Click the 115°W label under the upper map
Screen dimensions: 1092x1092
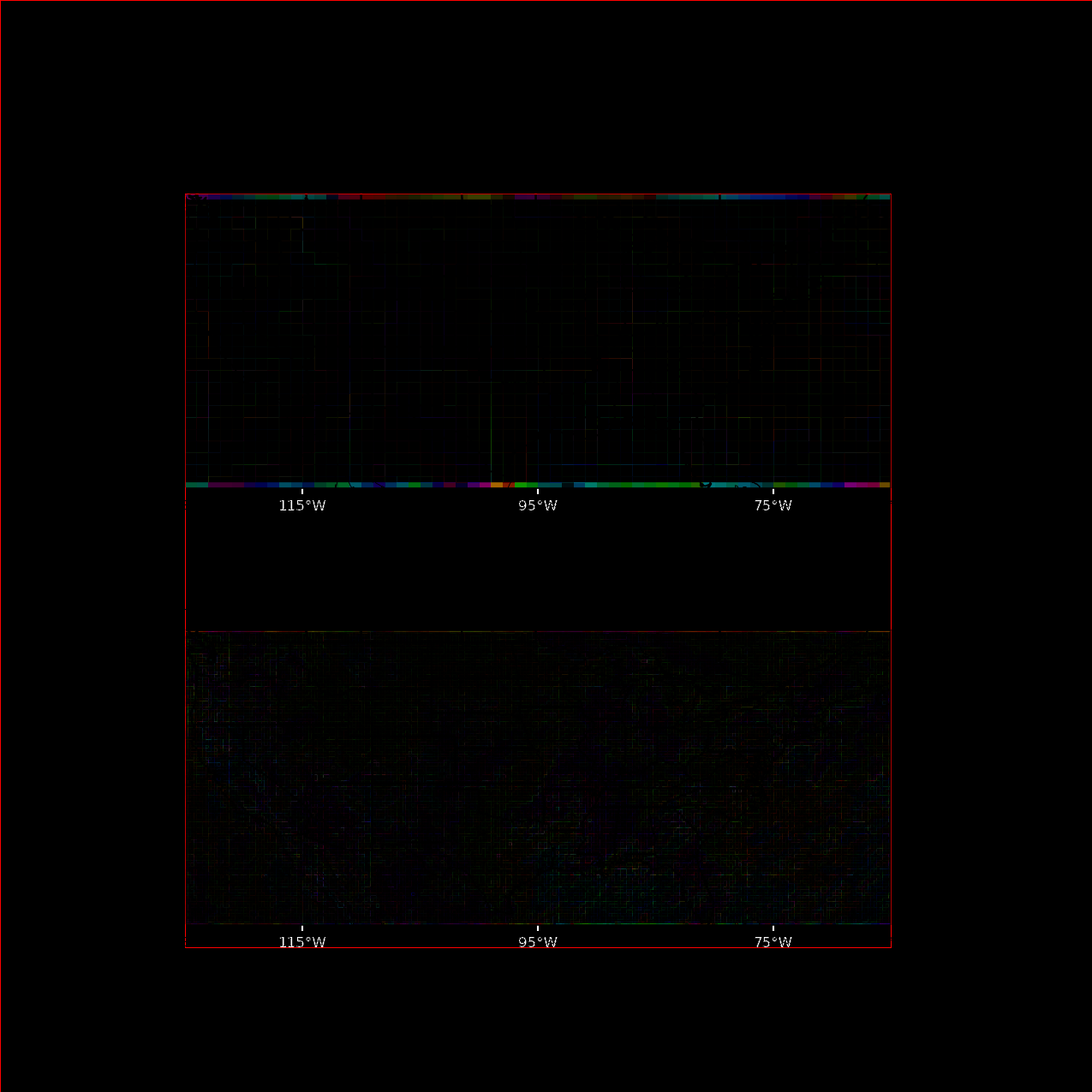click(x=301, y=505)
